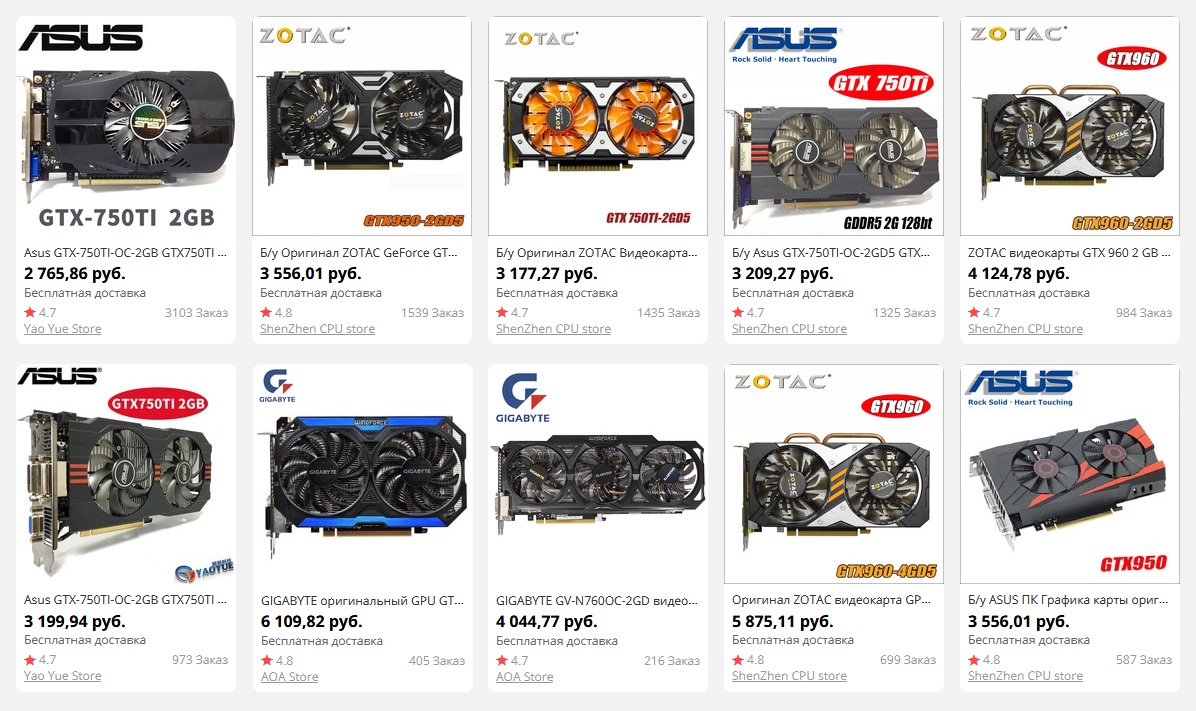The image size is (1196, 711).
Task: Open the title 'Оригинал ZOTAC видеокарта GP...'
Action: [831, 600]
